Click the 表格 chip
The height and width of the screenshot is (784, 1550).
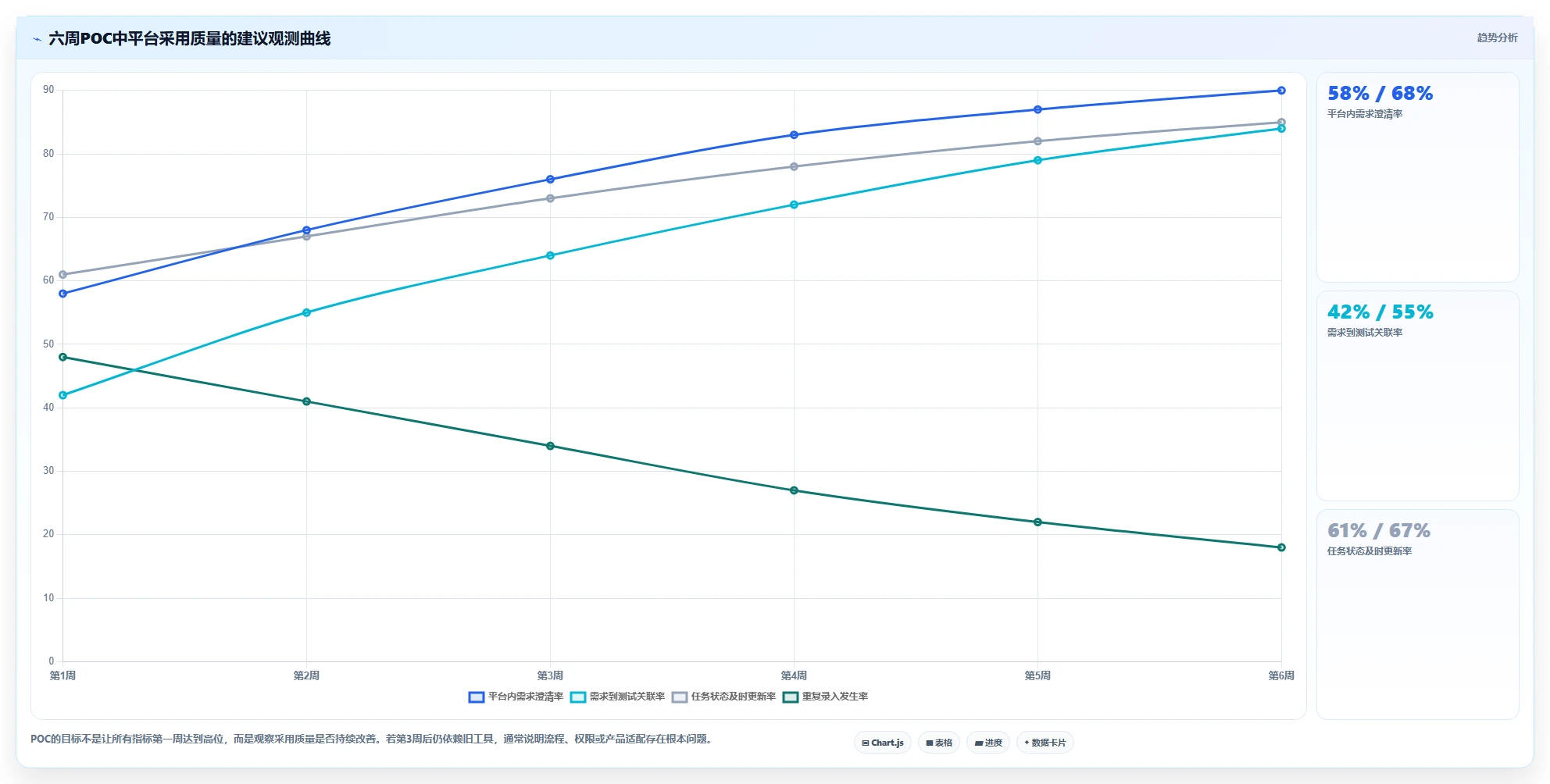coord(939,743)
